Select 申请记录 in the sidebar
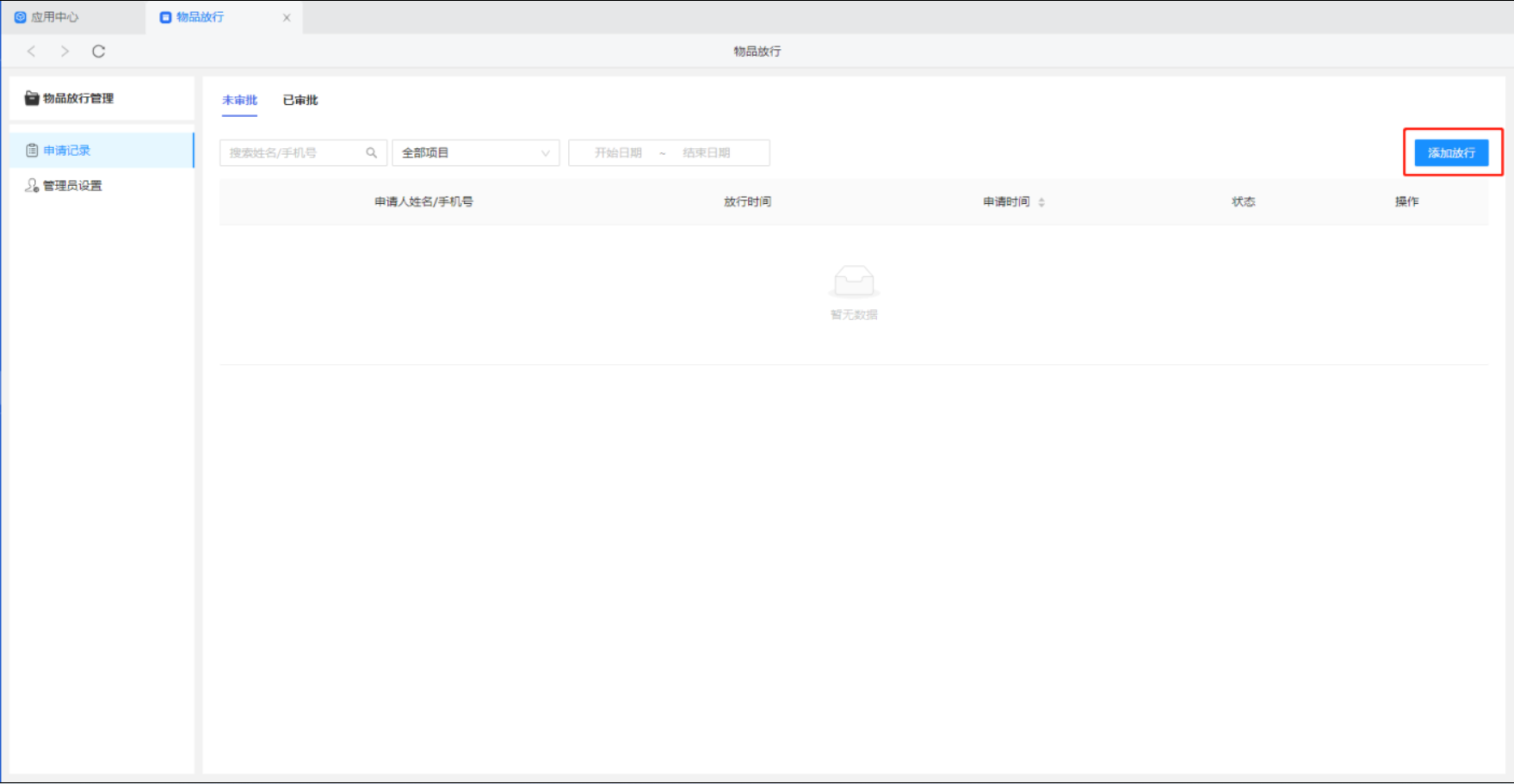The image size is (1514, 784). [x=67, y=151]
